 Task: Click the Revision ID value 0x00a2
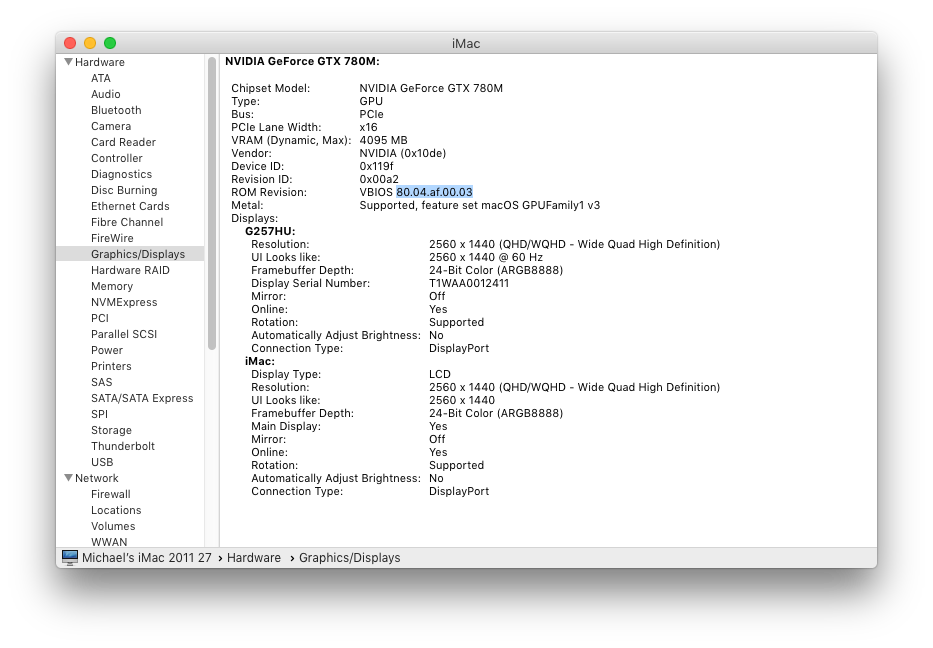click(379, 180)
